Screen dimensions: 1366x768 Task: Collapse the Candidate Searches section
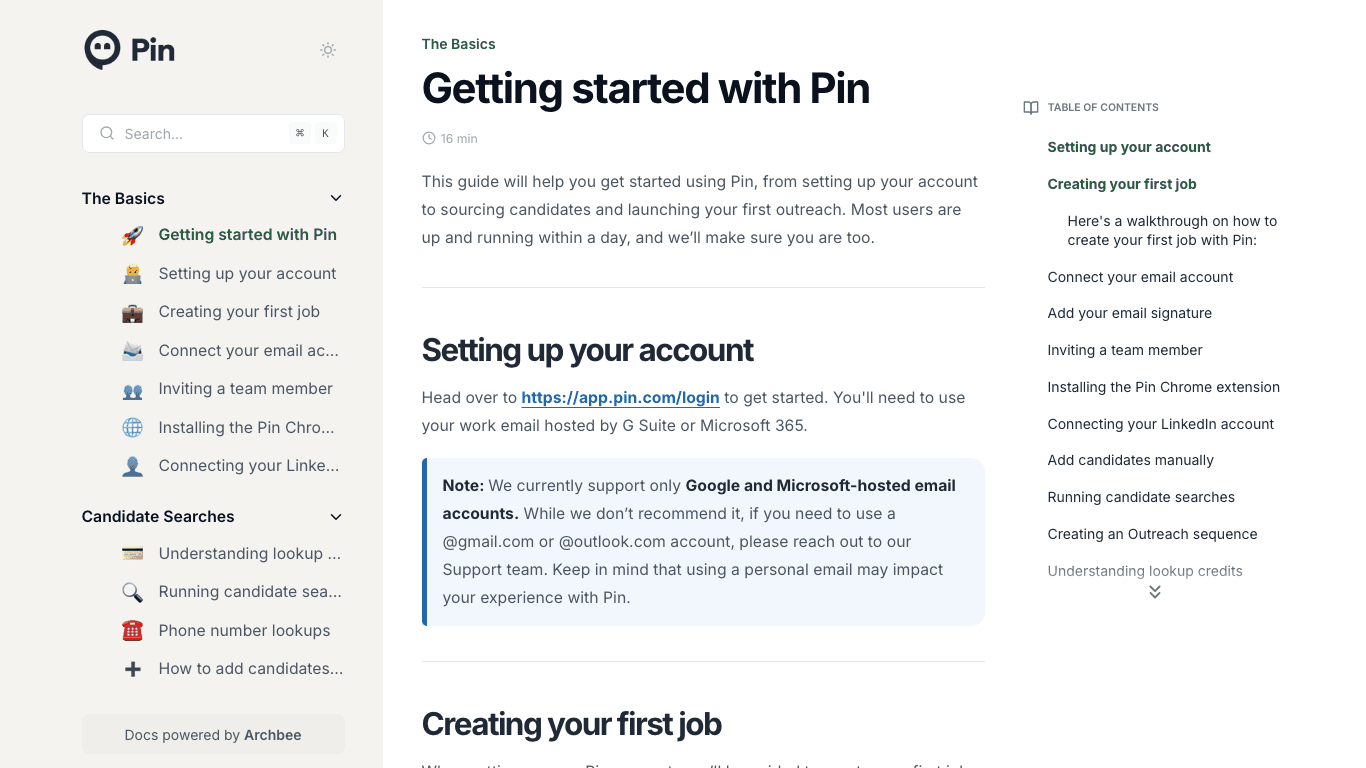coord(336,516)
